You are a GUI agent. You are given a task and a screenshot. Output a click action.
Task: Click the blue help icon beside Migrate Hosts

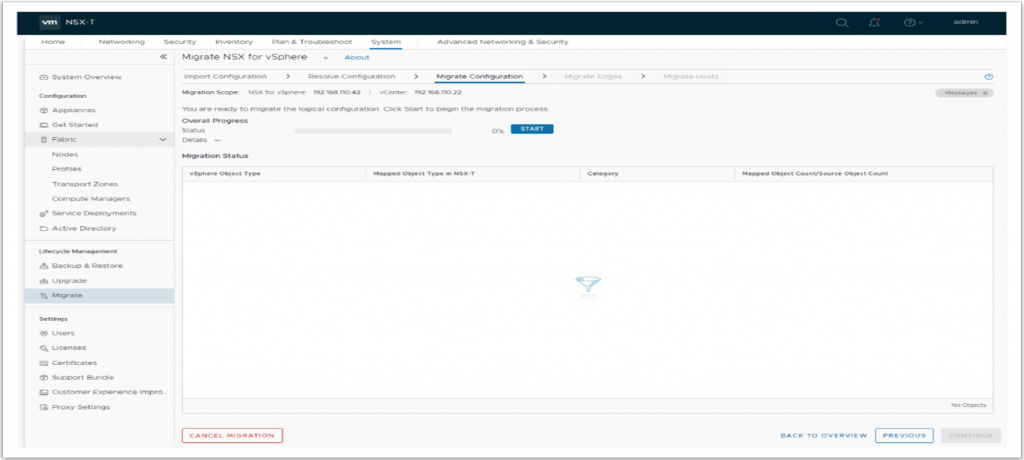point(989,77)
